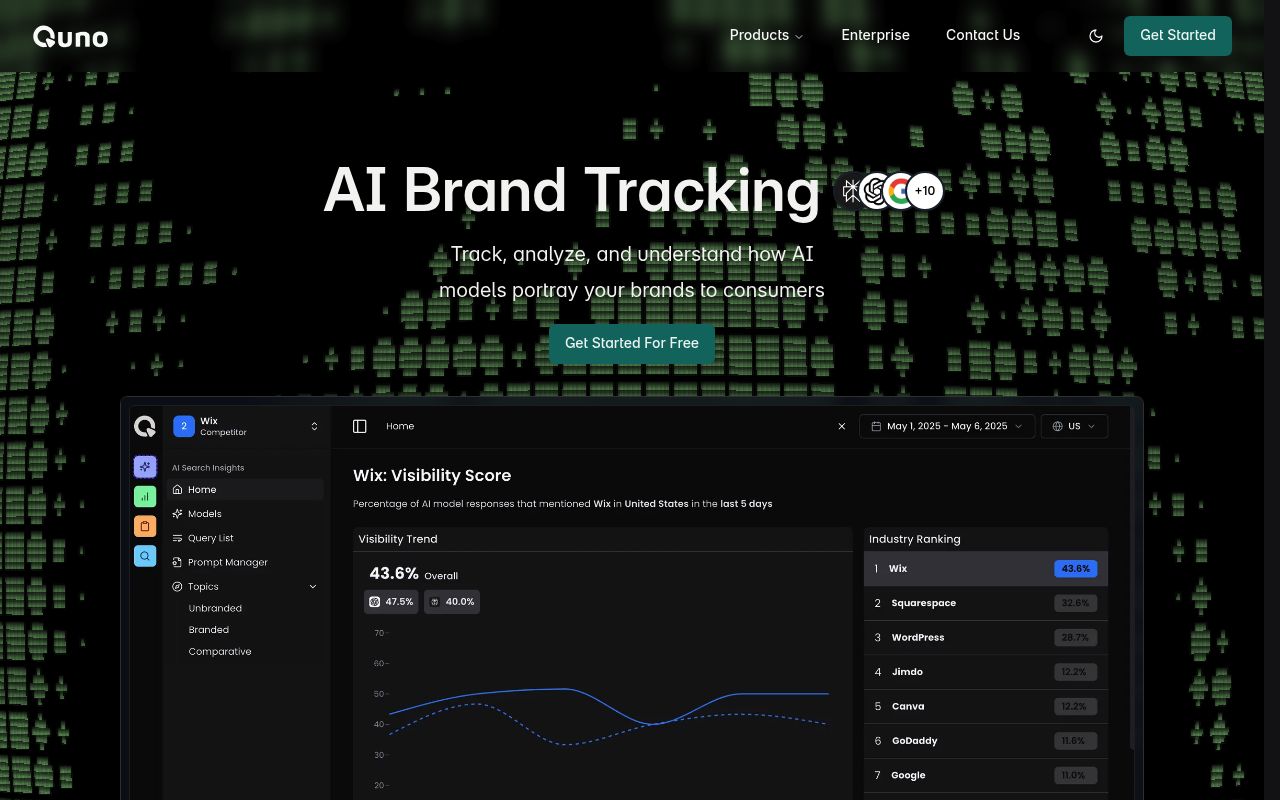Click the Perplexity model logo badge
Viewport: 1280px width, 800px height.
(x=851, y=191)
